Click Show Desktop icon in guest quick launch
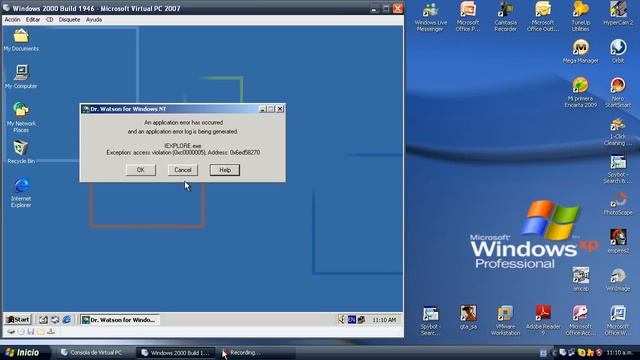Viewport: 640px width, 360px height. tap(43, 320)
